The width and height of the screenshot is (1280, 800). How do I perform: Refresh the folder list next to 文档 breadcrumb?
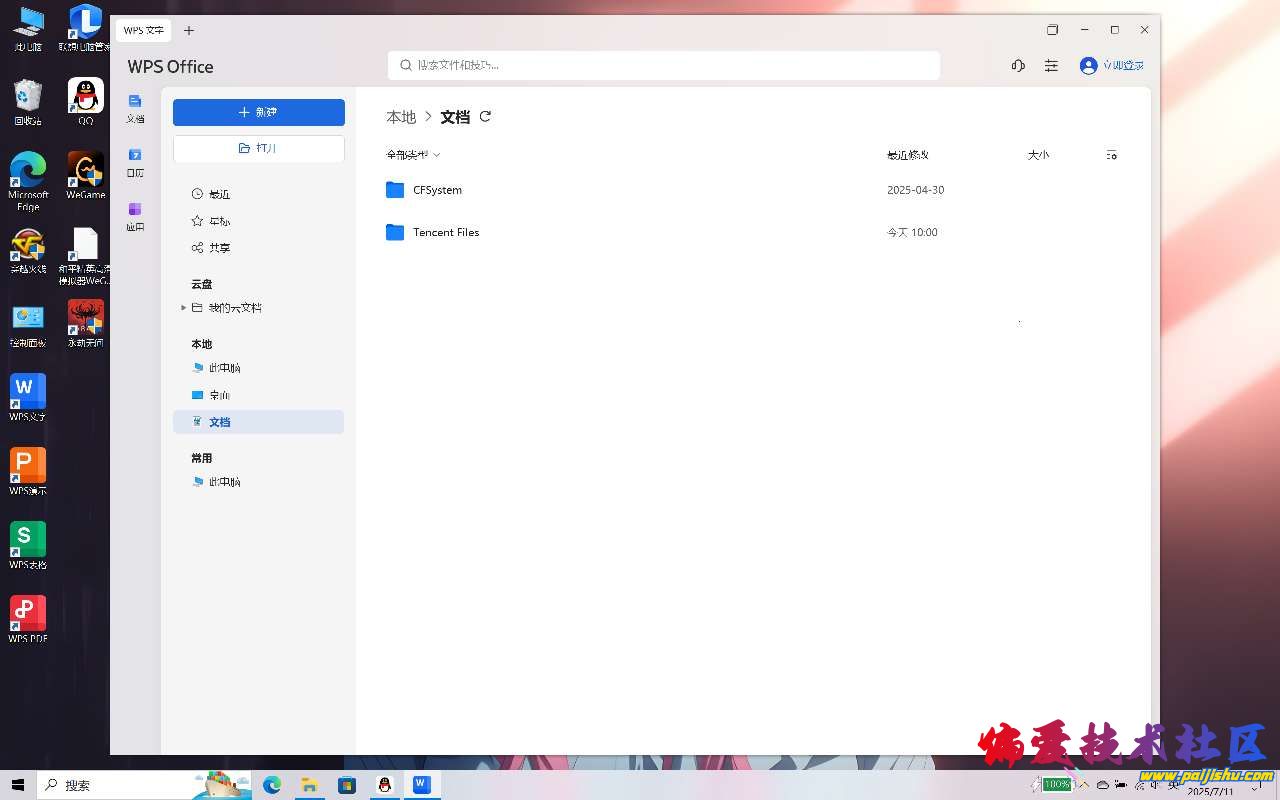pos(486,117)
